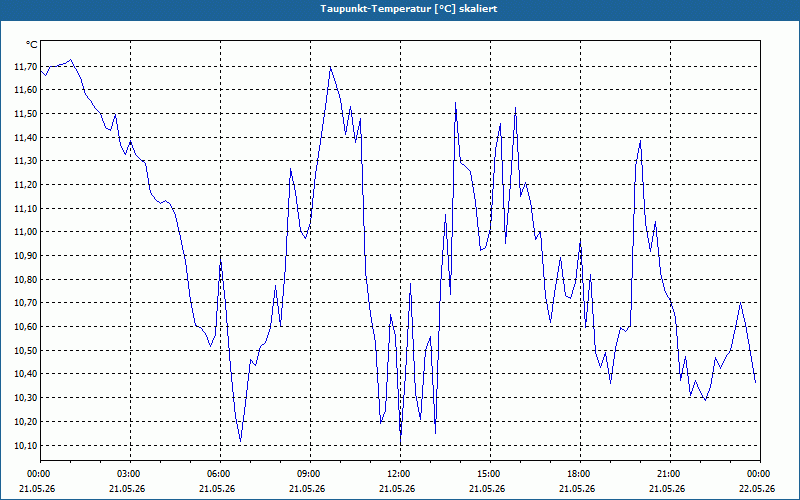Select the 21:00 time label on the x-axis
The width and height of the screenshot is (800, 500).
(667, 474)
